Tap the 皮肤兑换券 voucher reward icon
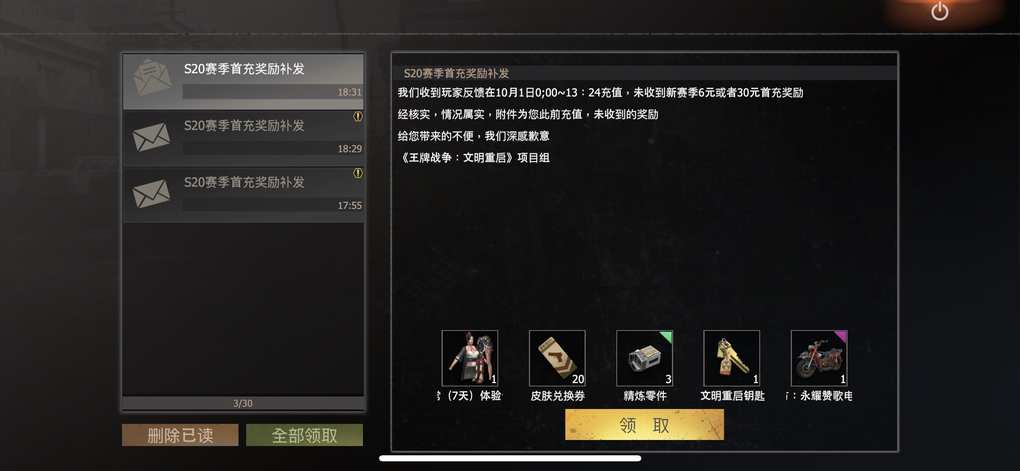1020x471 pixels. pyautogui.click(x=557, y=358)
